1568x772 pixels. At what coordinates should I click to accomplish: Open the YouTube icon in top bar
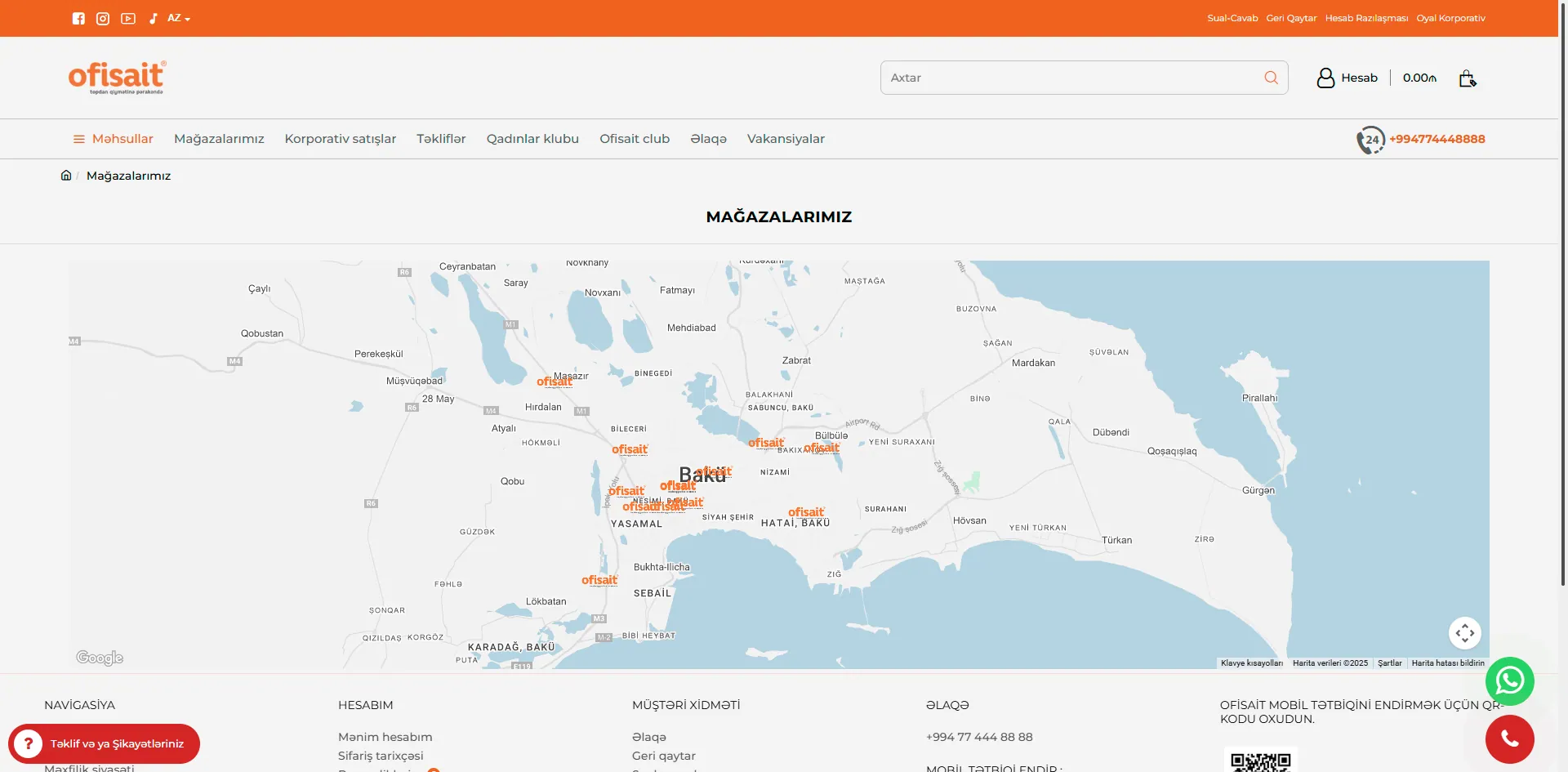tap(128, 18)
